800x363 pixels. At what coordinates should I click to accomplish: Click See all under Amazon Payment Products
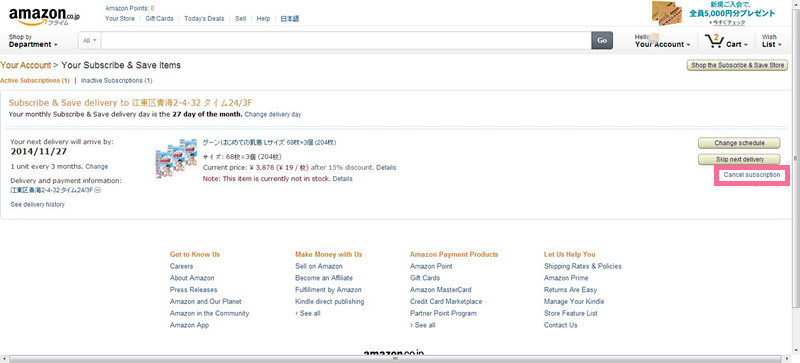point(424,325)
